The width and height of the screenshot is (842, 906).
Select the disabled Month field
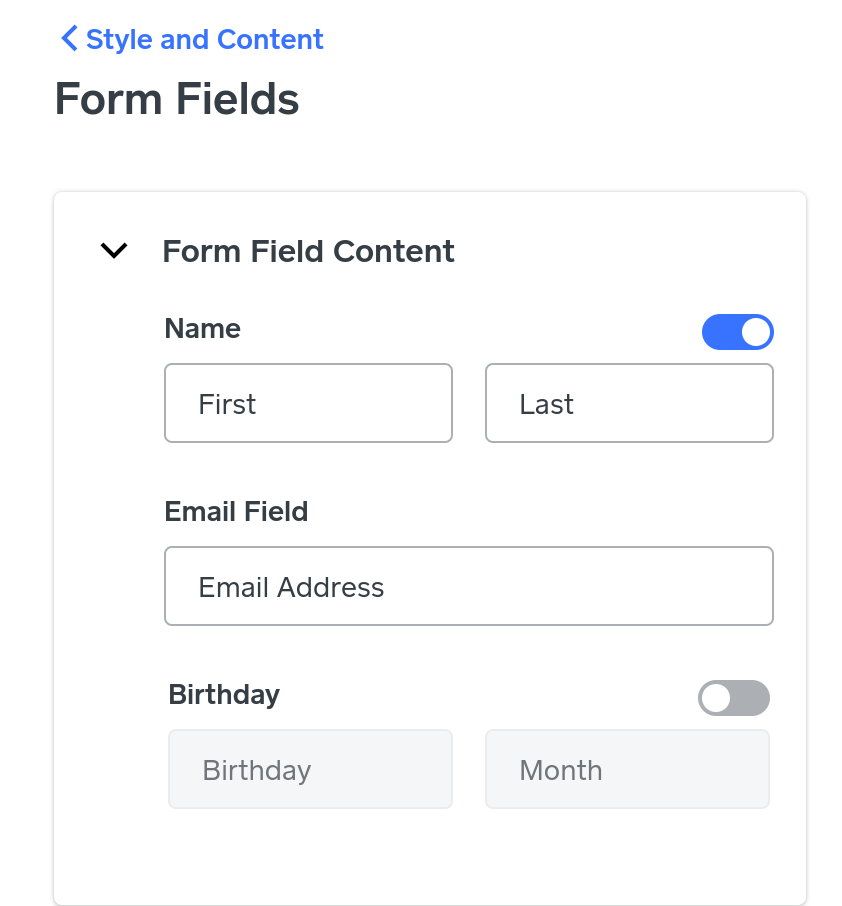point(627,769)
